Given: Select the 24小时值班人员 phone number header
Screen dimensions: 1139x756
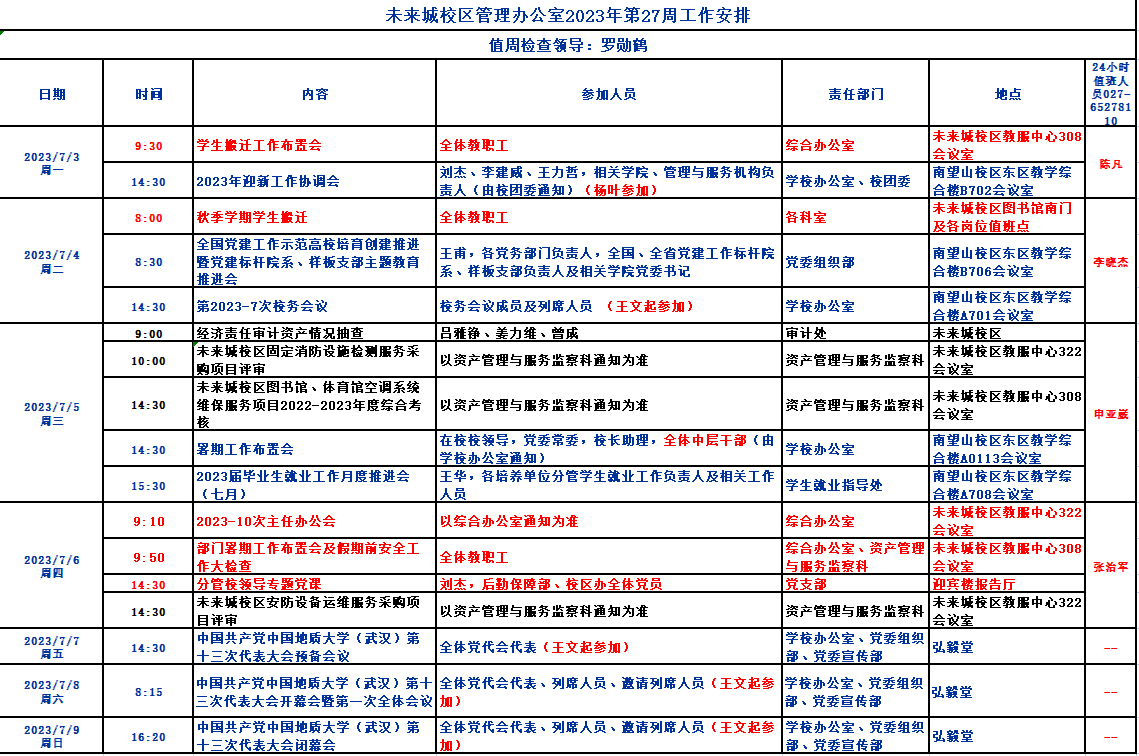Looking at the screenshot, I should 1110,94.
